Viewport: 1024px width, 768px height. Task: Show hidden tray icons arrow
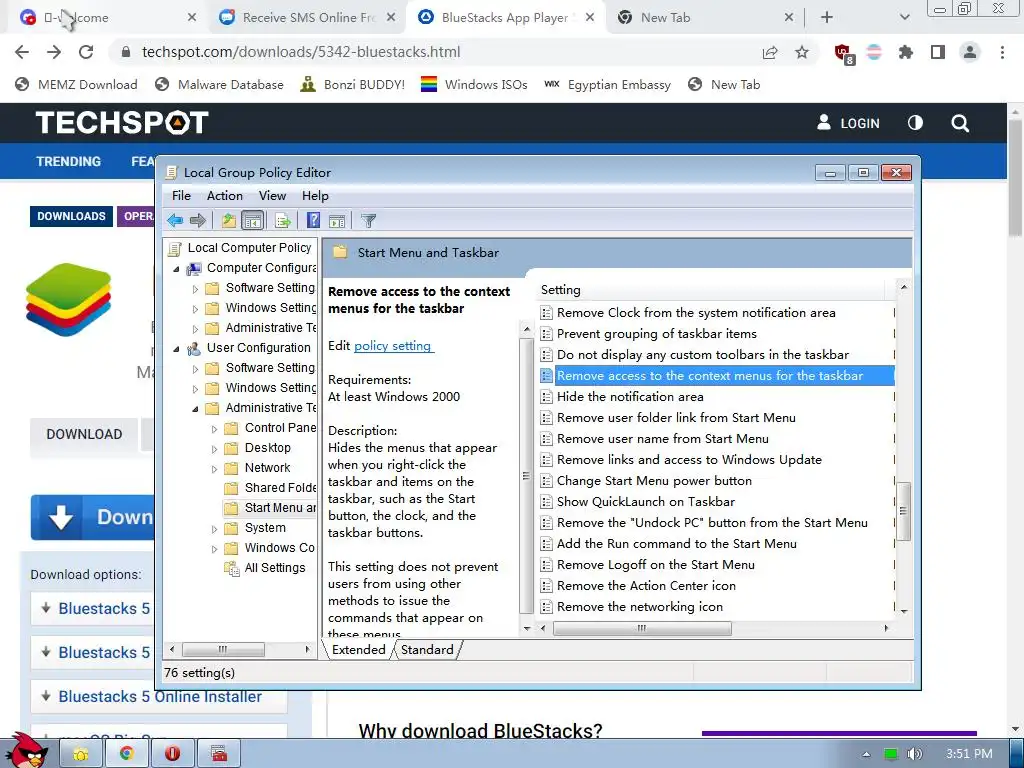coord(866,754)
